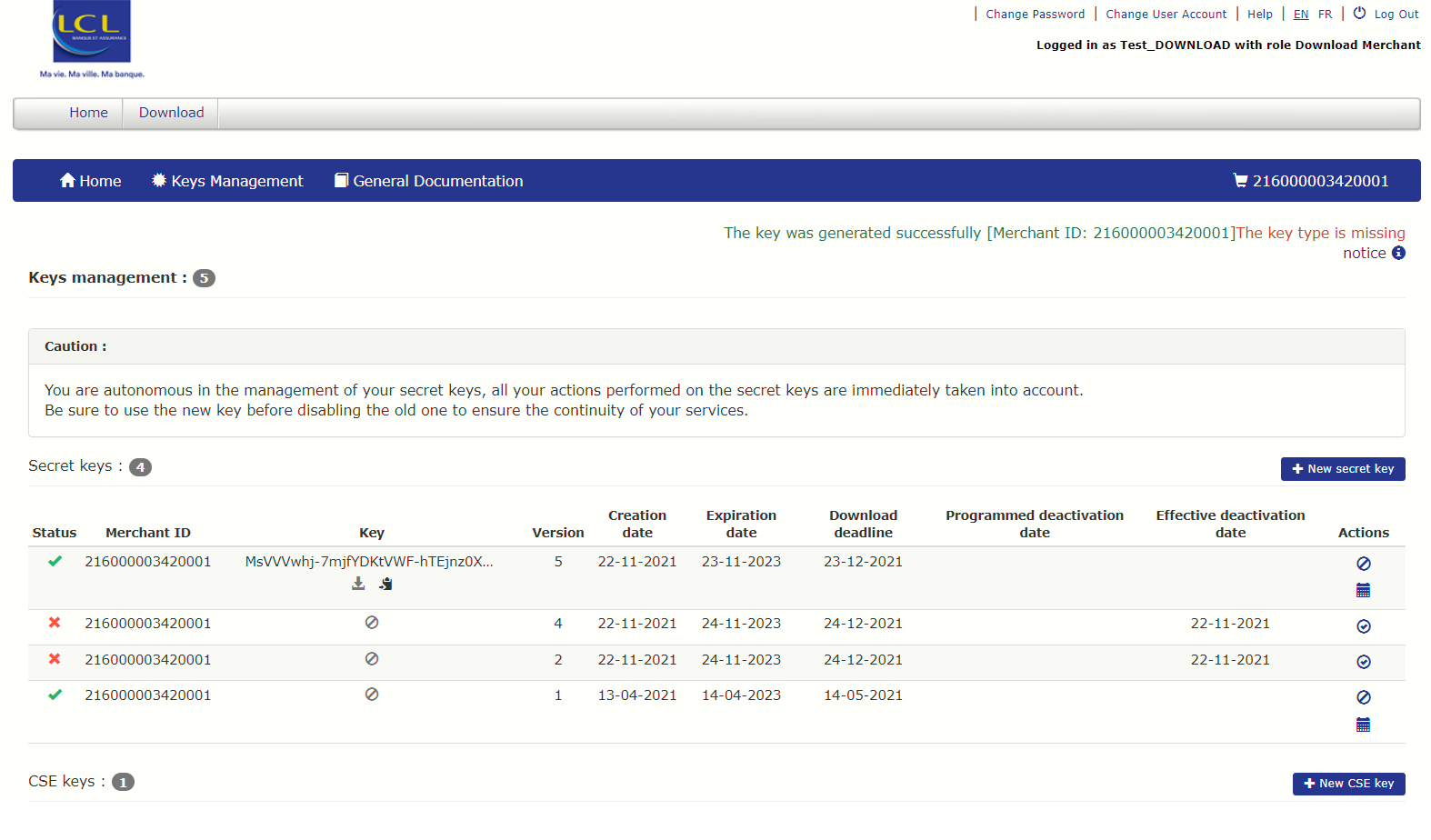The image size is (1431, 840).
Task: Download the version 5 secret key
Action: [358, 584]
